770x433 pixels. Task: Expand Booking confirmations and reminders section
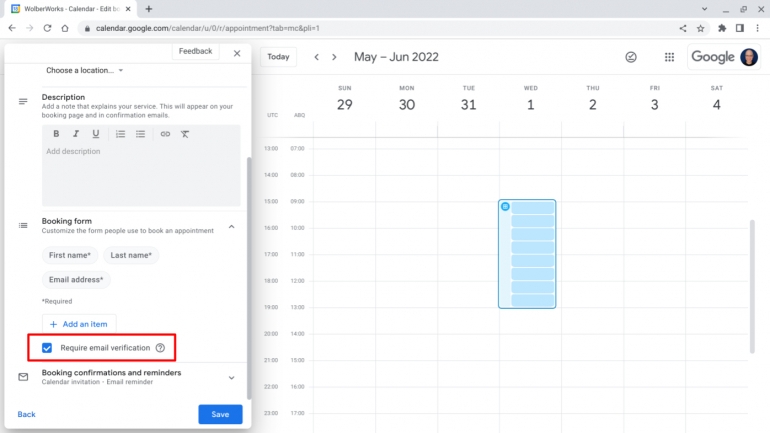232,377
